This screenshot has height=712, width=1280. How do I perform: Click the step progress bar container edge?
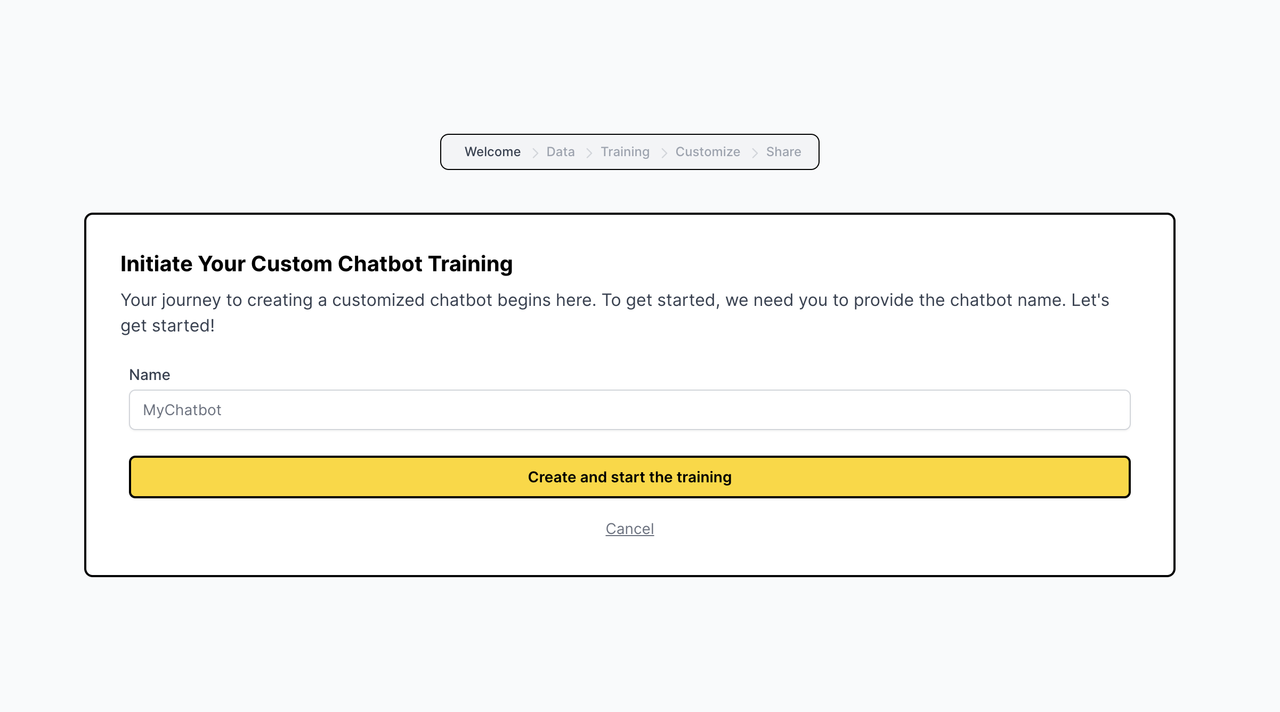pos(443,152)
